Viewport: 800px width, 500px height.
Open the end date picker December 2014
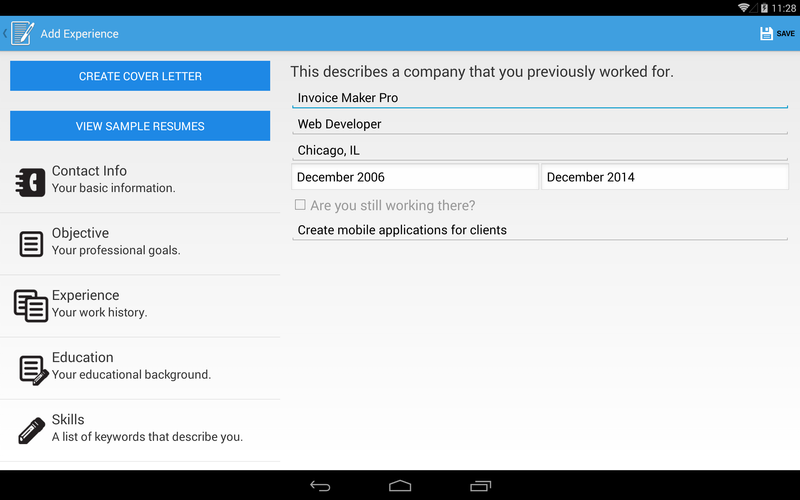coord(665,177)
